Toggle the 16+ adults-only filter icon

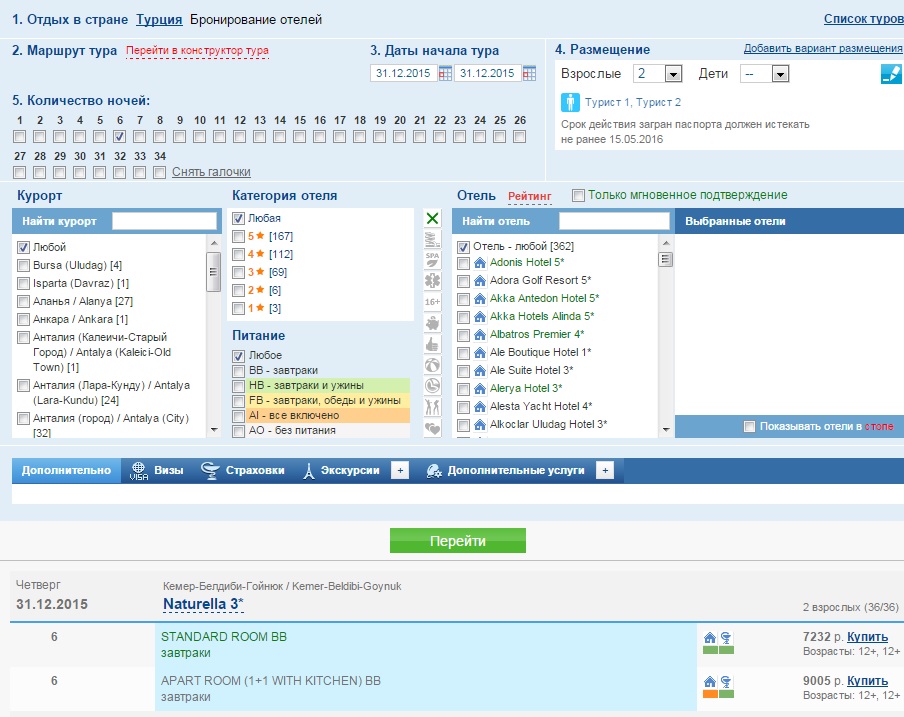(x=432, y=302)
